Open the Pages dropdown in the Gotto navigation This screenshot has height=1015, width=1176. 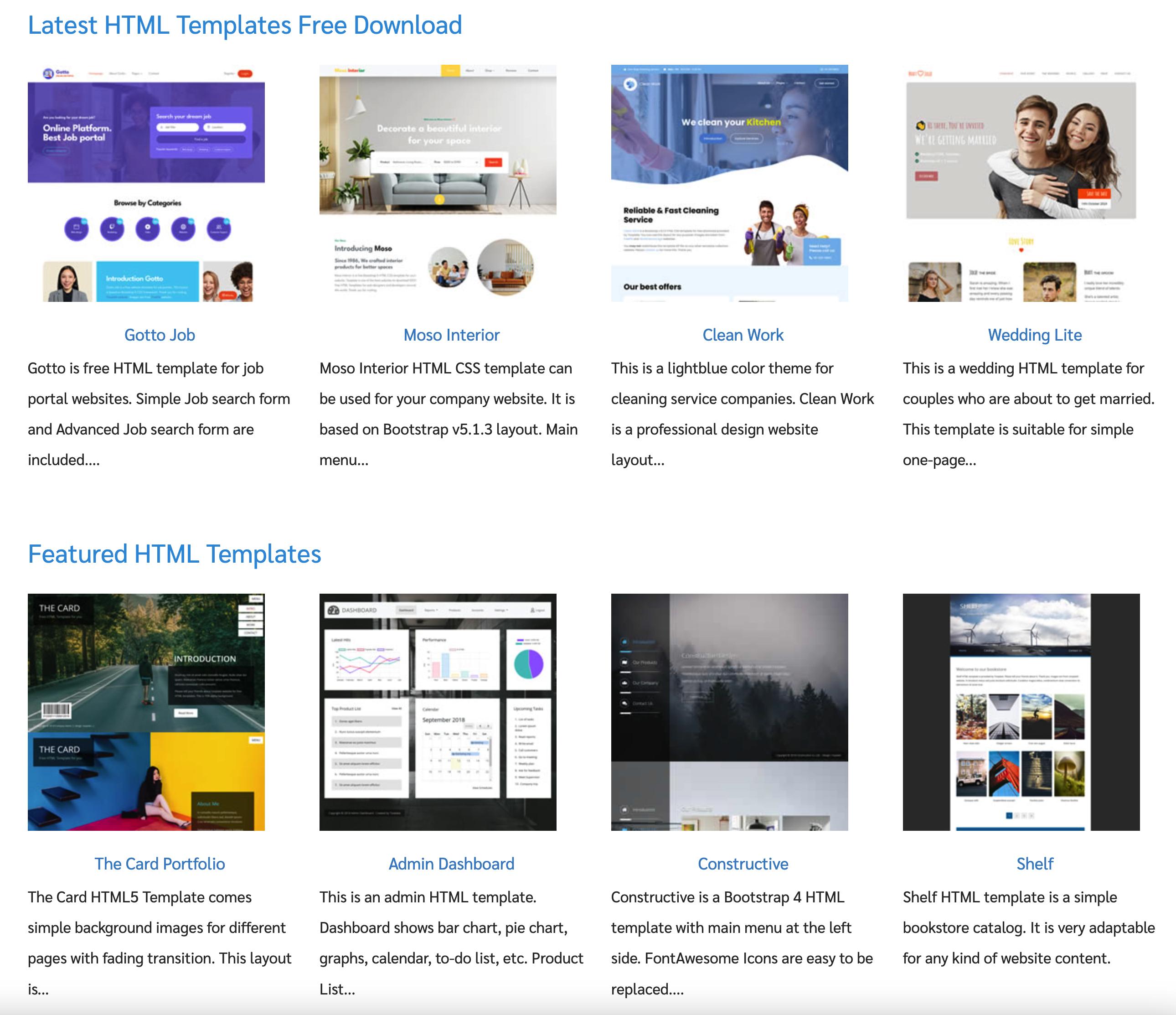tap(137, 74)
